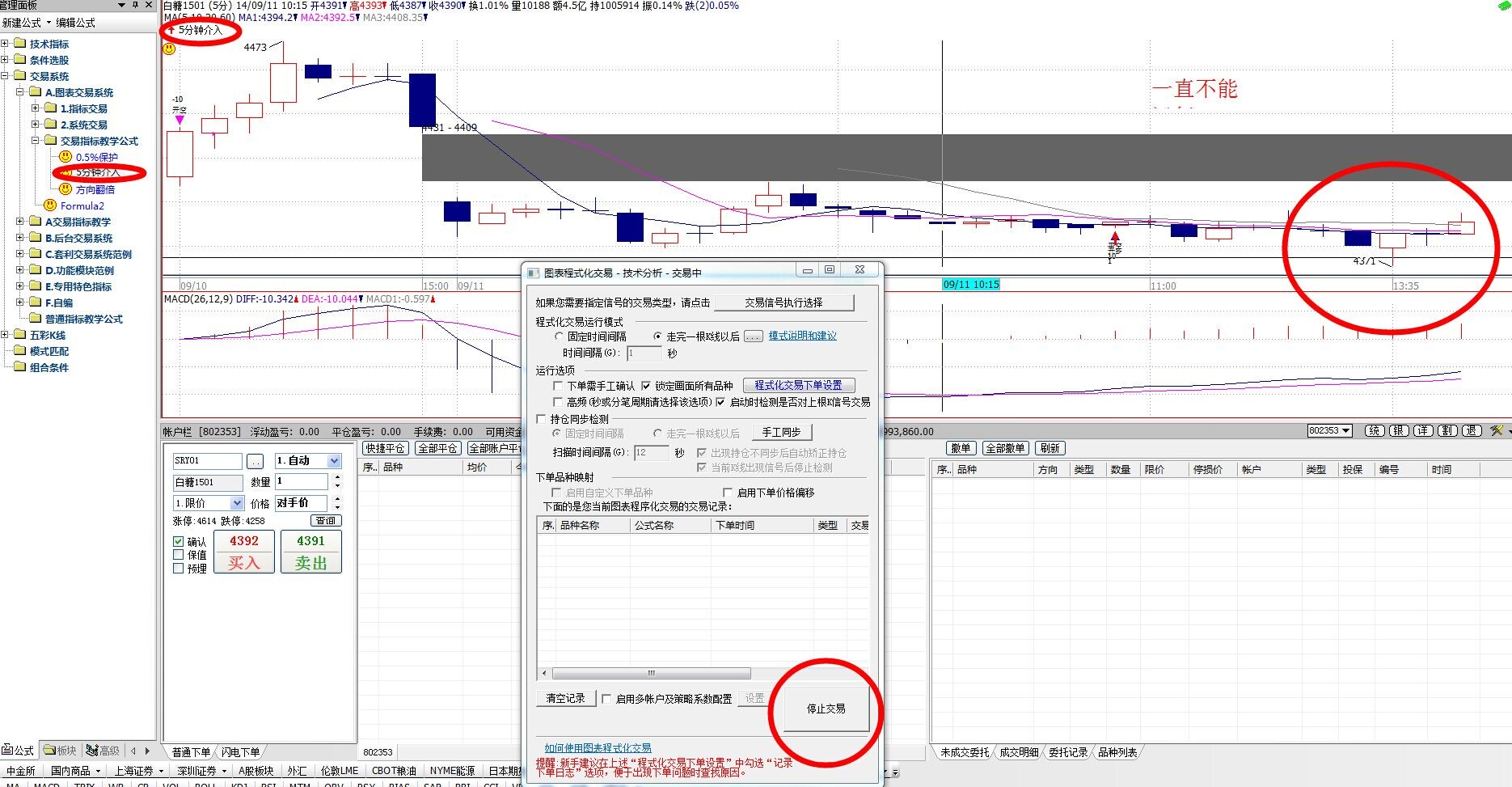Toggle the 确认 checkbox in order panel

tap(178, 541)
